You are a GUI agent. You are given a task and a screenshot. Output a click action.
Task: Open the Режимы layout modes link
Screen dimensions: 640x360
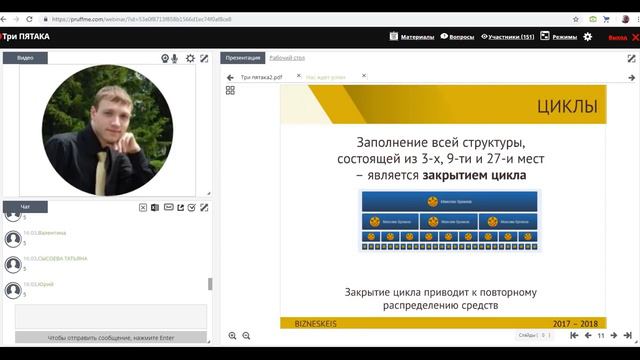[x=564, y=37]
